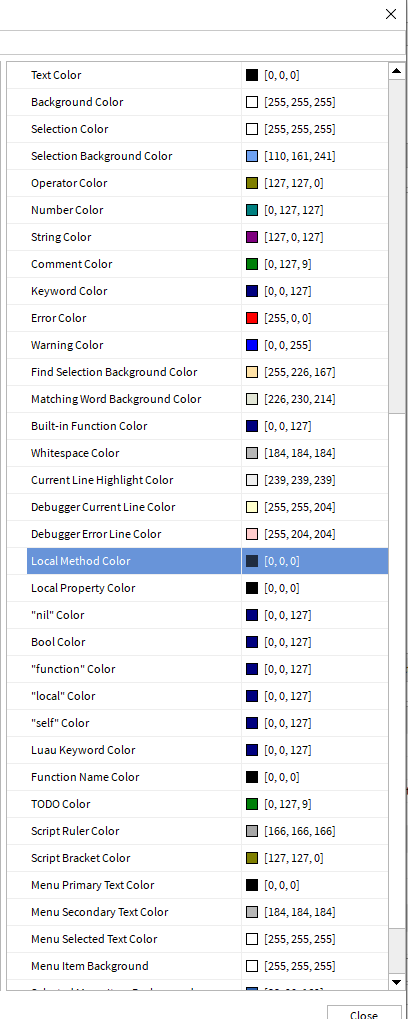Open the Comment Color green swatch
408x1019 pixels.
[252, 264]
